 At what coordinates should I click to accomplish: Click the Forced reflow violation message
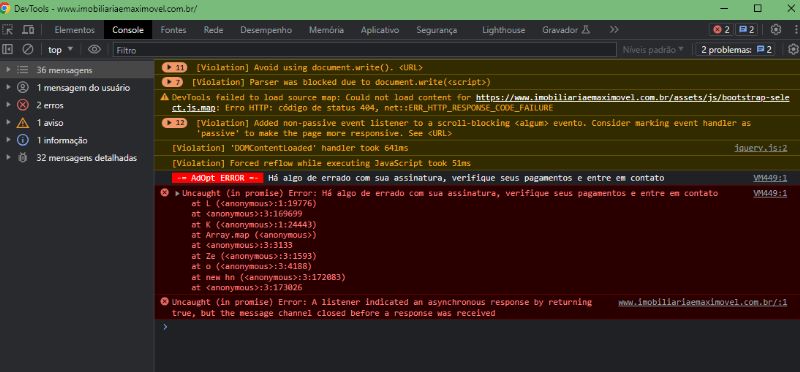(321, 163)
